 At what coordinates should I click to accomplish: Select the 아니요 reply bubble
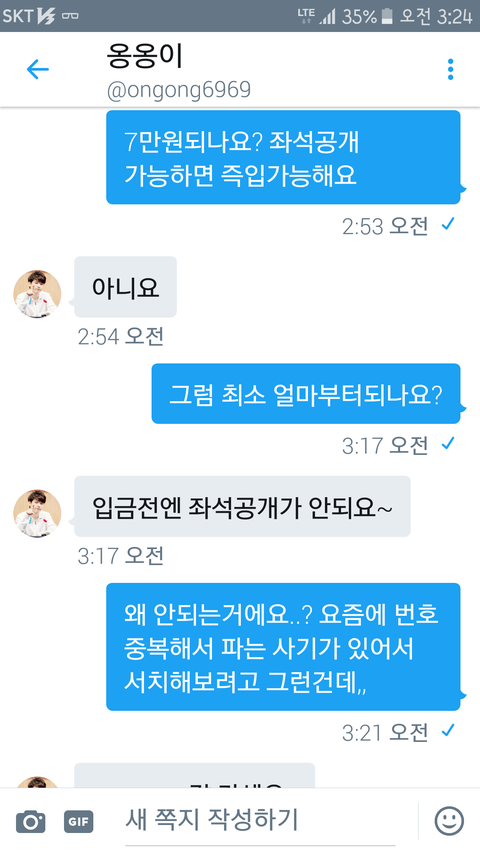[x=126, y=287]
